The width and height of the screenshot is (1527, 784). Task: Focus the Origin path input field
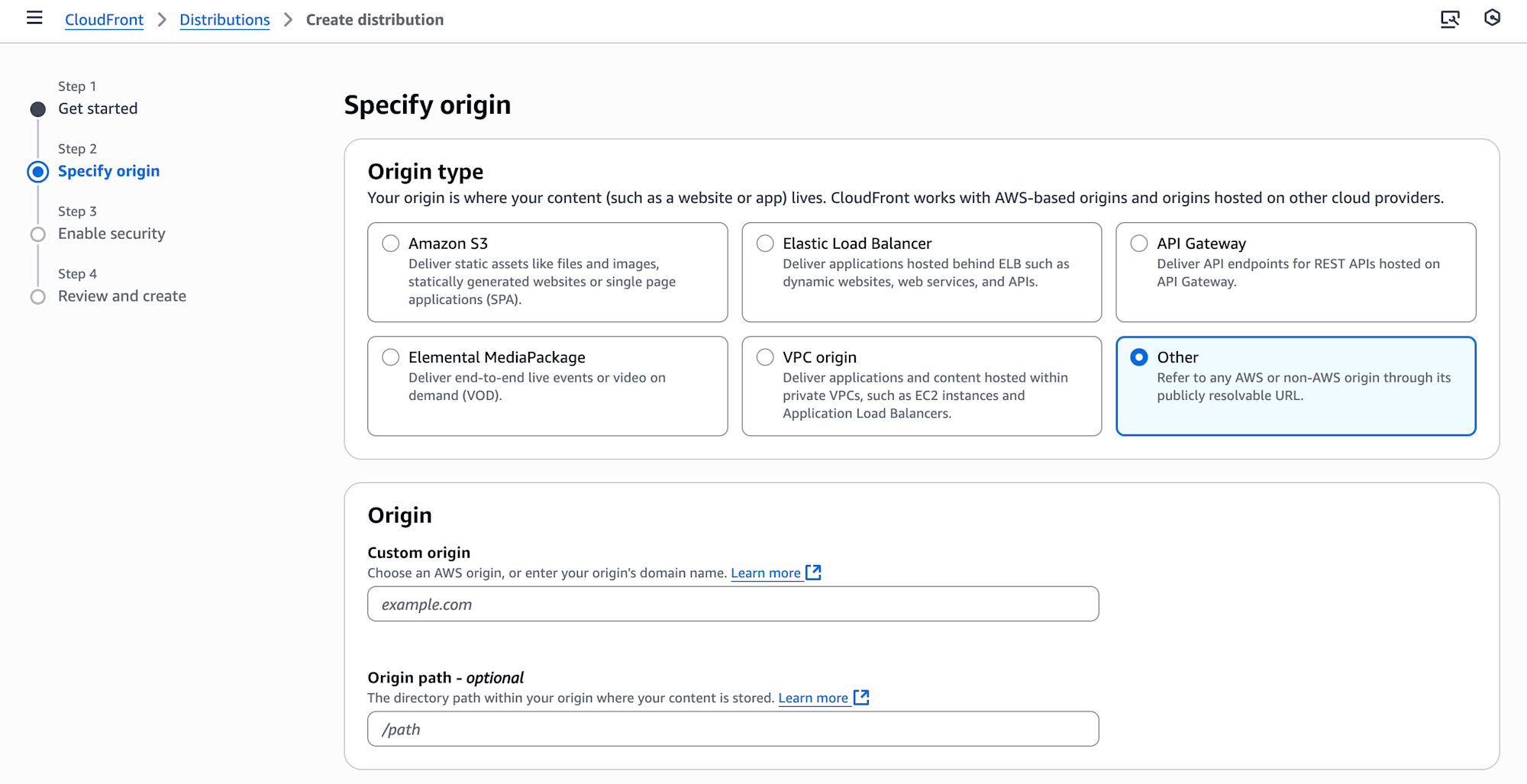733,730
